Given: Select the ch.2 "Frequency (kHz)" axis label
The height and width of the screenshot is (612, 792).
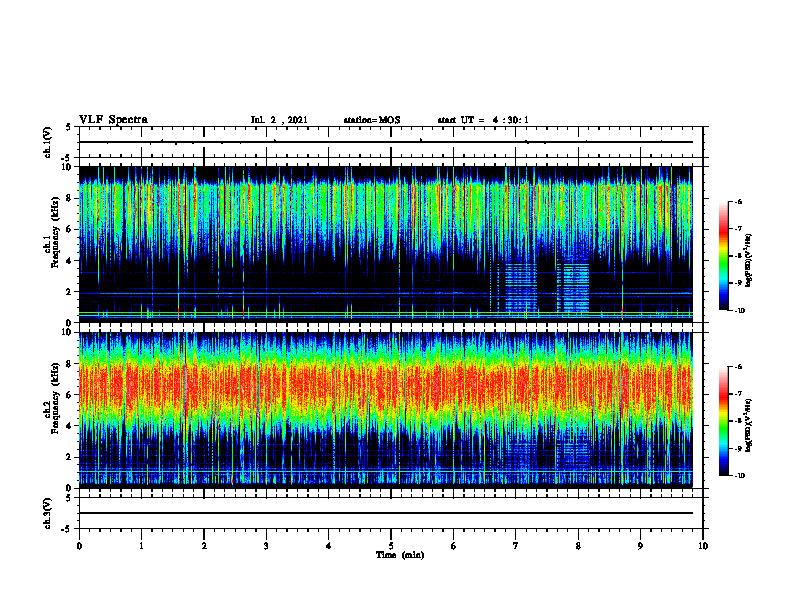Looking at the screenshot, I should pyautogui.click(x=55, y=398).
